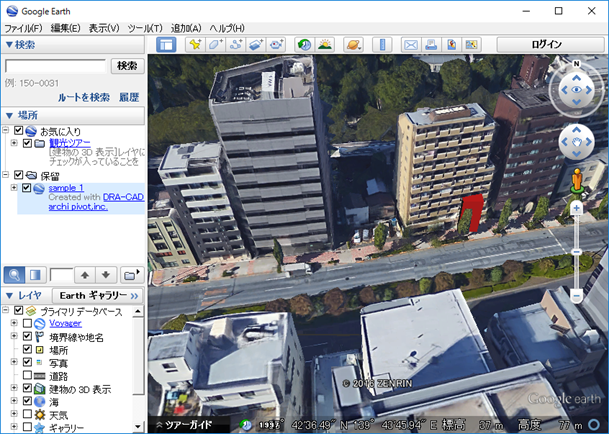This screenshot has width=609, height=434.
Task: Open 表示(V) menu
Action: 104,28
